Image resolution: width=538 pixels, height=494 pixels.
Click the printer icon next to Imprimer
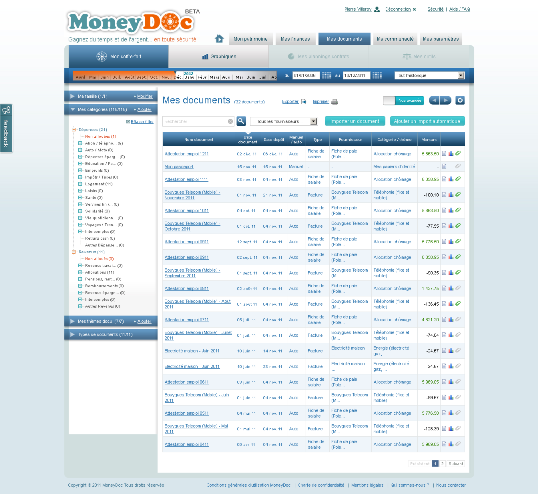pos(335,102)
